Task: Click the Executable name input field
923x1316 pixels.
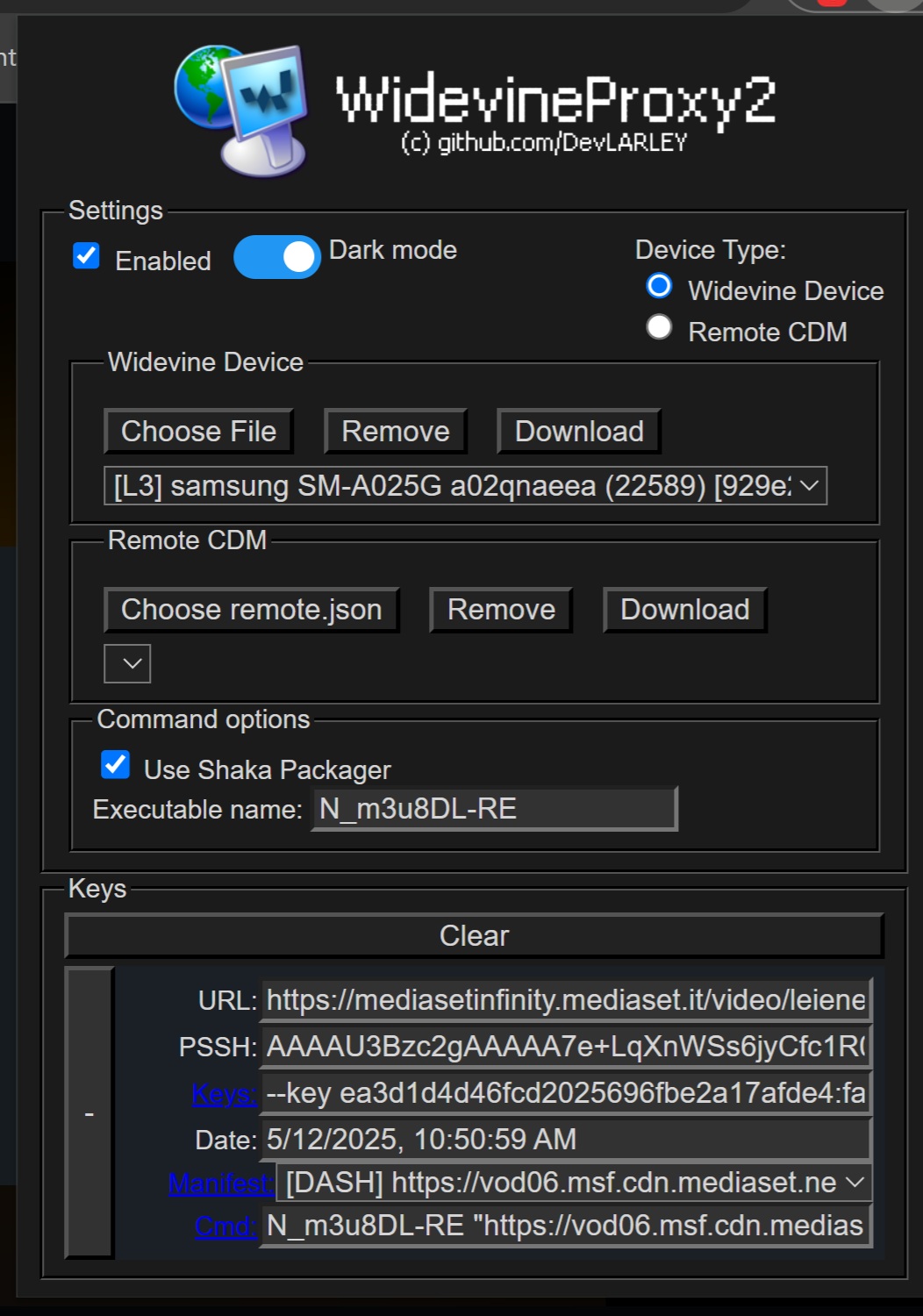Action: [495, 809]
